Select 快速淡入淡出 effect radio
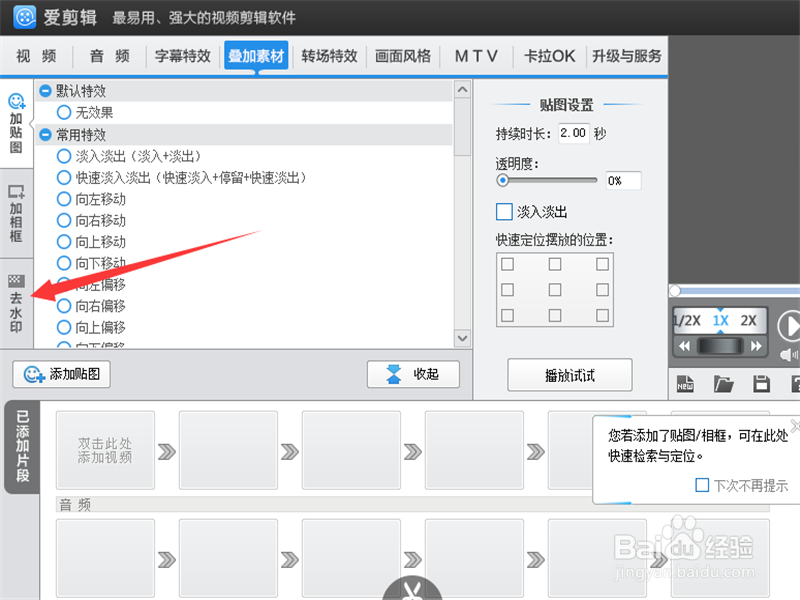This screenshot has height=600, width=800. pos(64,177)
